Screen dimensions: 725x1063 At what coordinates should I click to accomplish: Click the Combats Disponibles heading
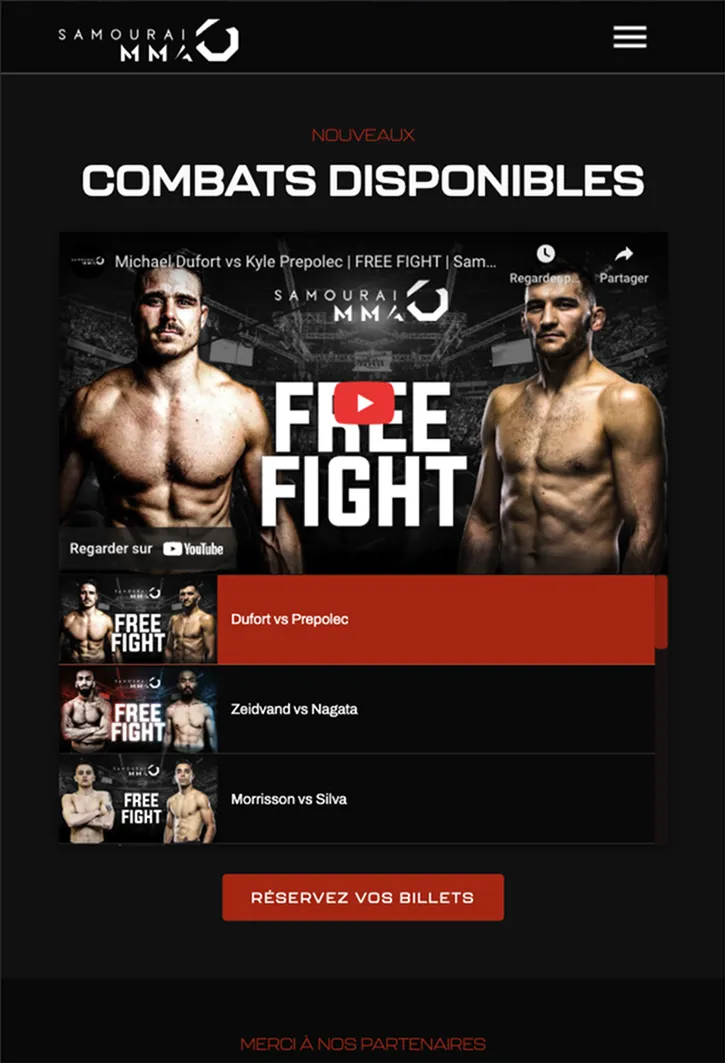pos(363,180)
